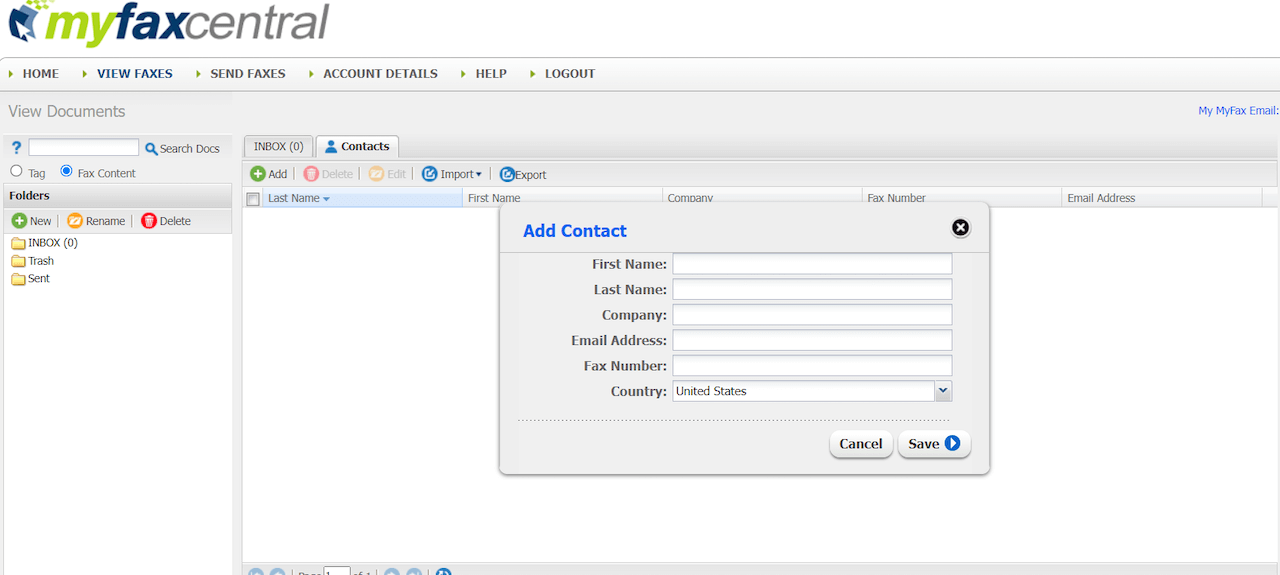Click the Export contacts button

coord(523,174)
